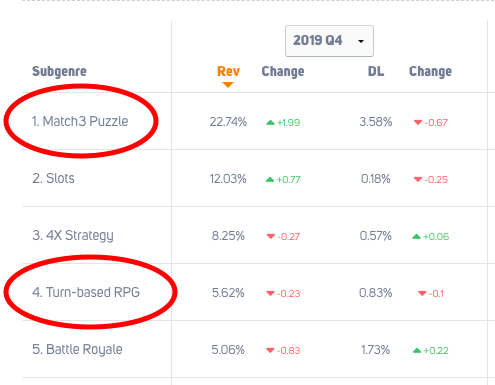Open the Turn-based RPG subgenre

point(86,292)
